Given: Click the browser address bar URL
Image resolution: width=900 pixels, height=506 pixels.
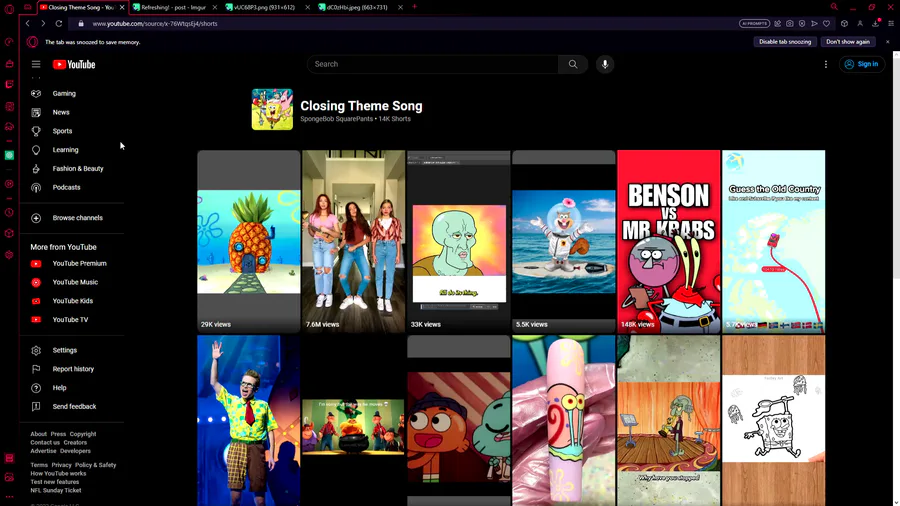Looking at the screenshot, I should click(154, 24).
